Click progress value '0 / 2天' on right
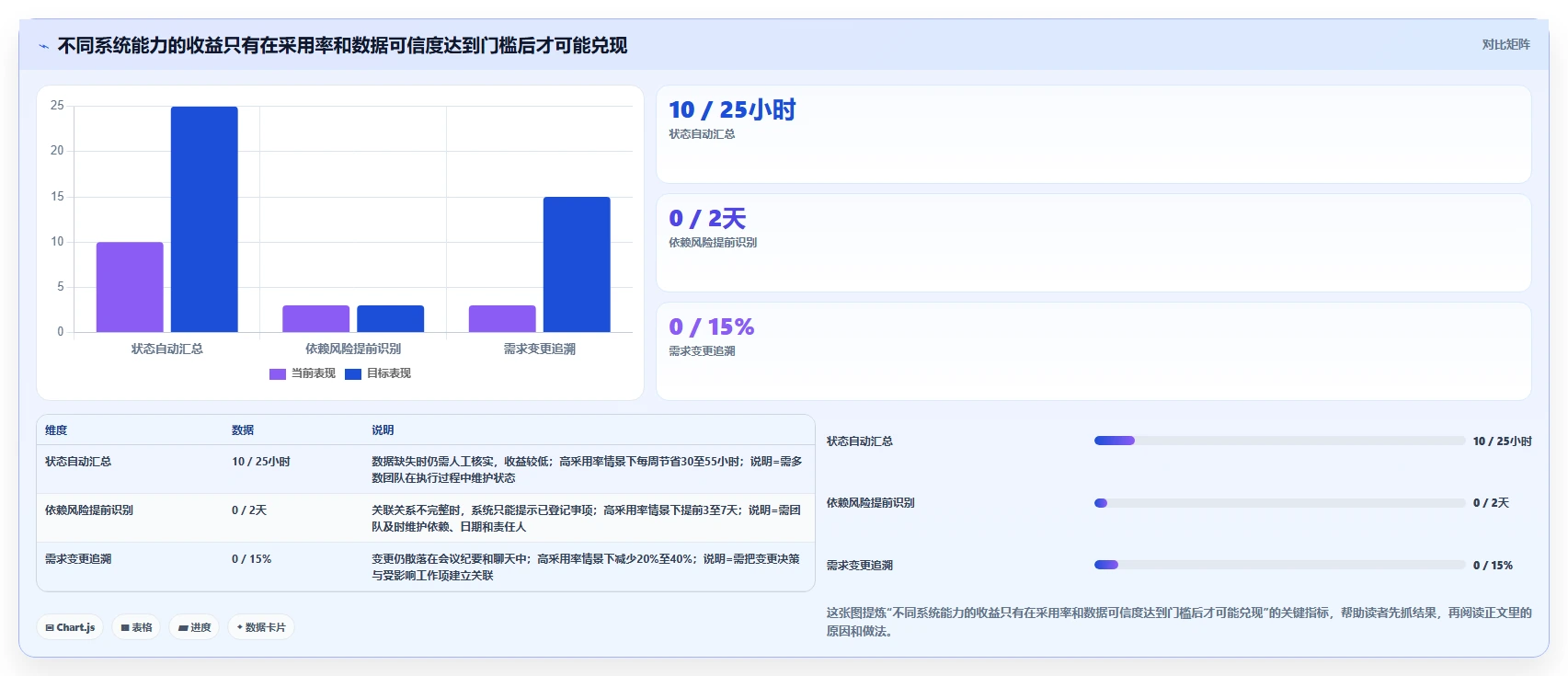The width and height of the screenshot is (1568, 676). (x=1491, y=503)
